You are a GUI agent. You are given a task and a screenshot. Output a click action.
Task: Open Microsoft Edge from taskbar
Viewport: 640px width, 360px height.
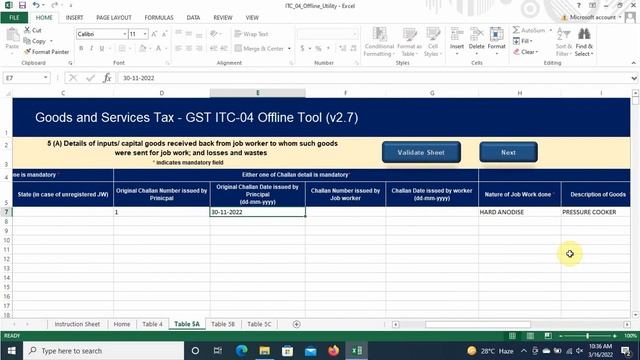tap(242, 351)
